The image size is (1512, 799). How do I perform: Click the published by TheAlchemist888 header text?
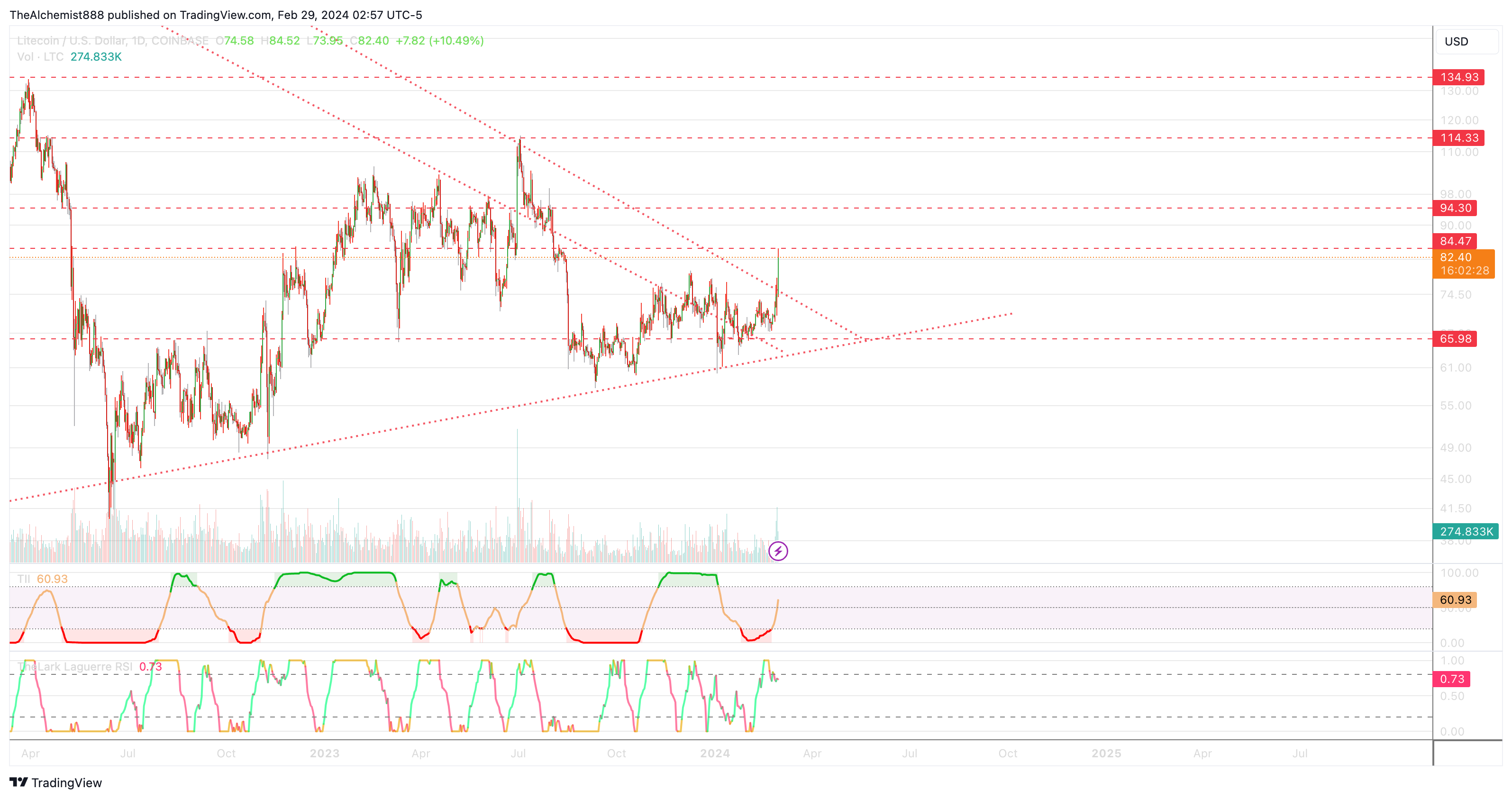click(215, 15)
